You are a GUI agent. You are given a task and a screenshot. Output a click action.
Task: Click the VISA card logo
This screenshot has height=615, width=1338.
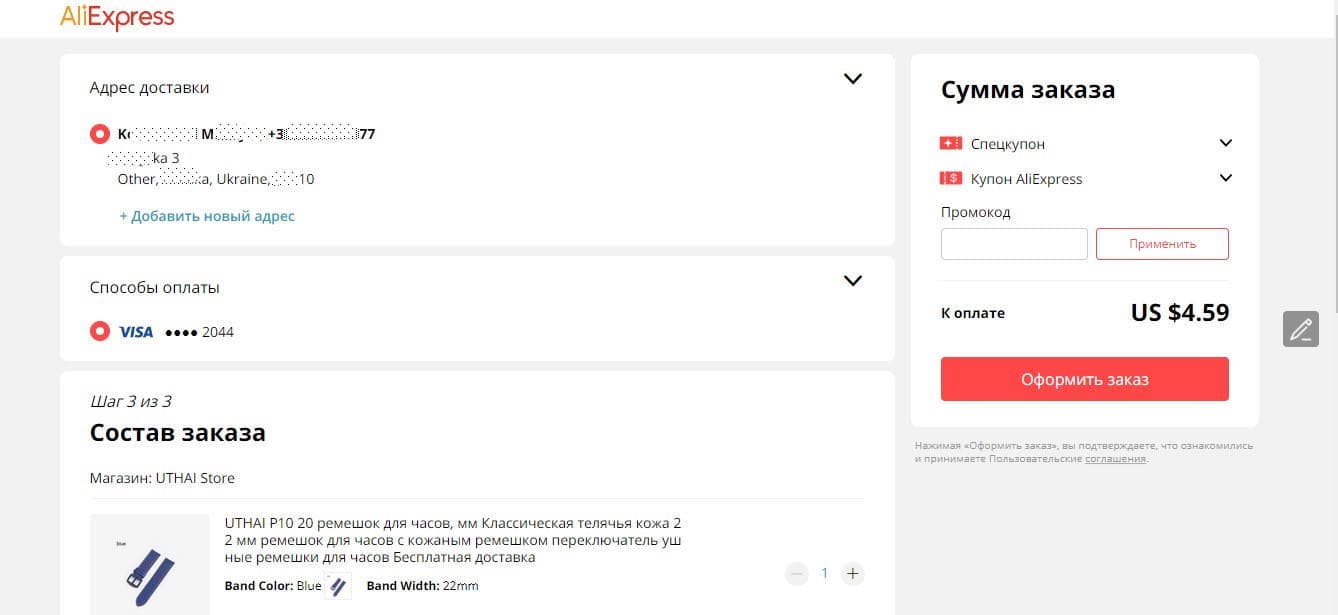(136, 331)
